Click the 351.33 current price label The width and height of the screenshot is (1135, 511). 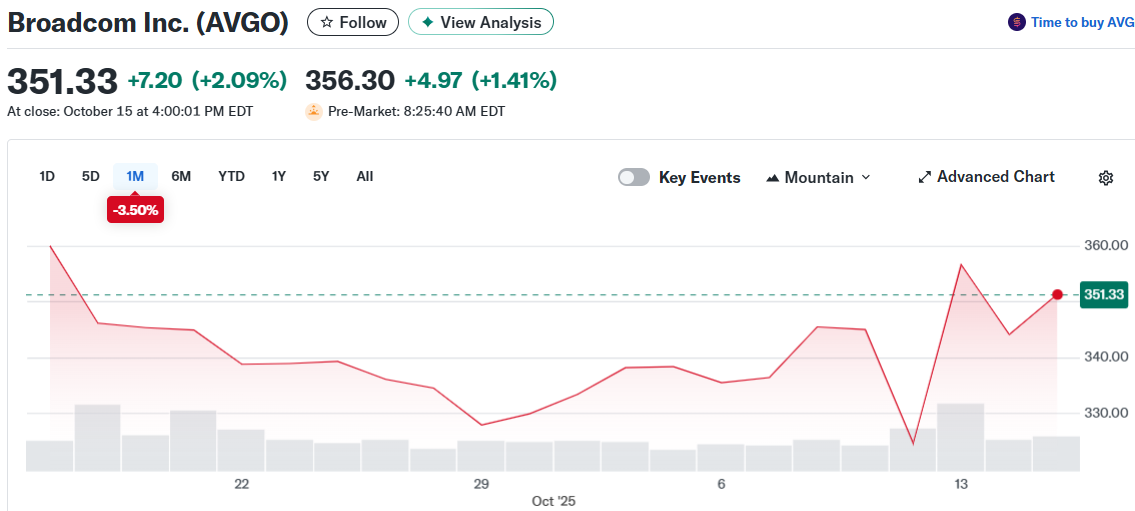point(1104,294)
